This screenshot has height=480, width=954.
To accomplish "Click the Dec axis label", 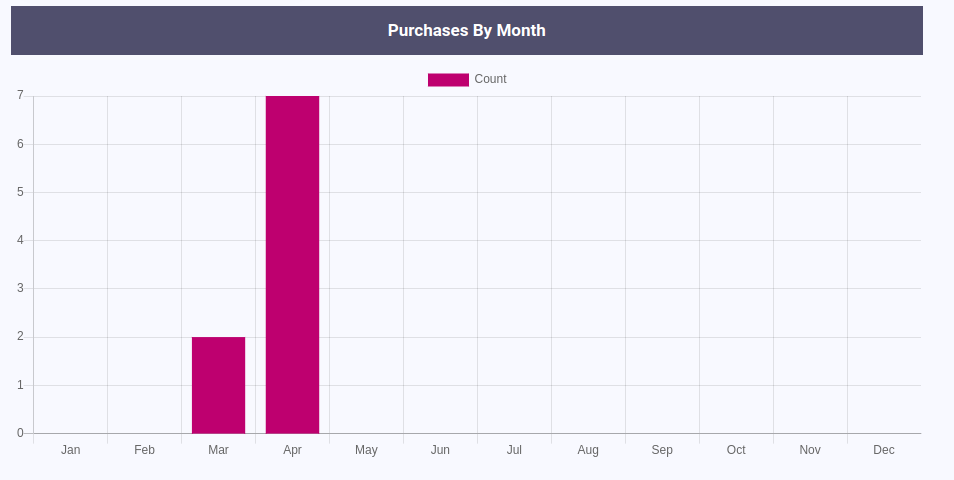I will click(x=884, y=450).
